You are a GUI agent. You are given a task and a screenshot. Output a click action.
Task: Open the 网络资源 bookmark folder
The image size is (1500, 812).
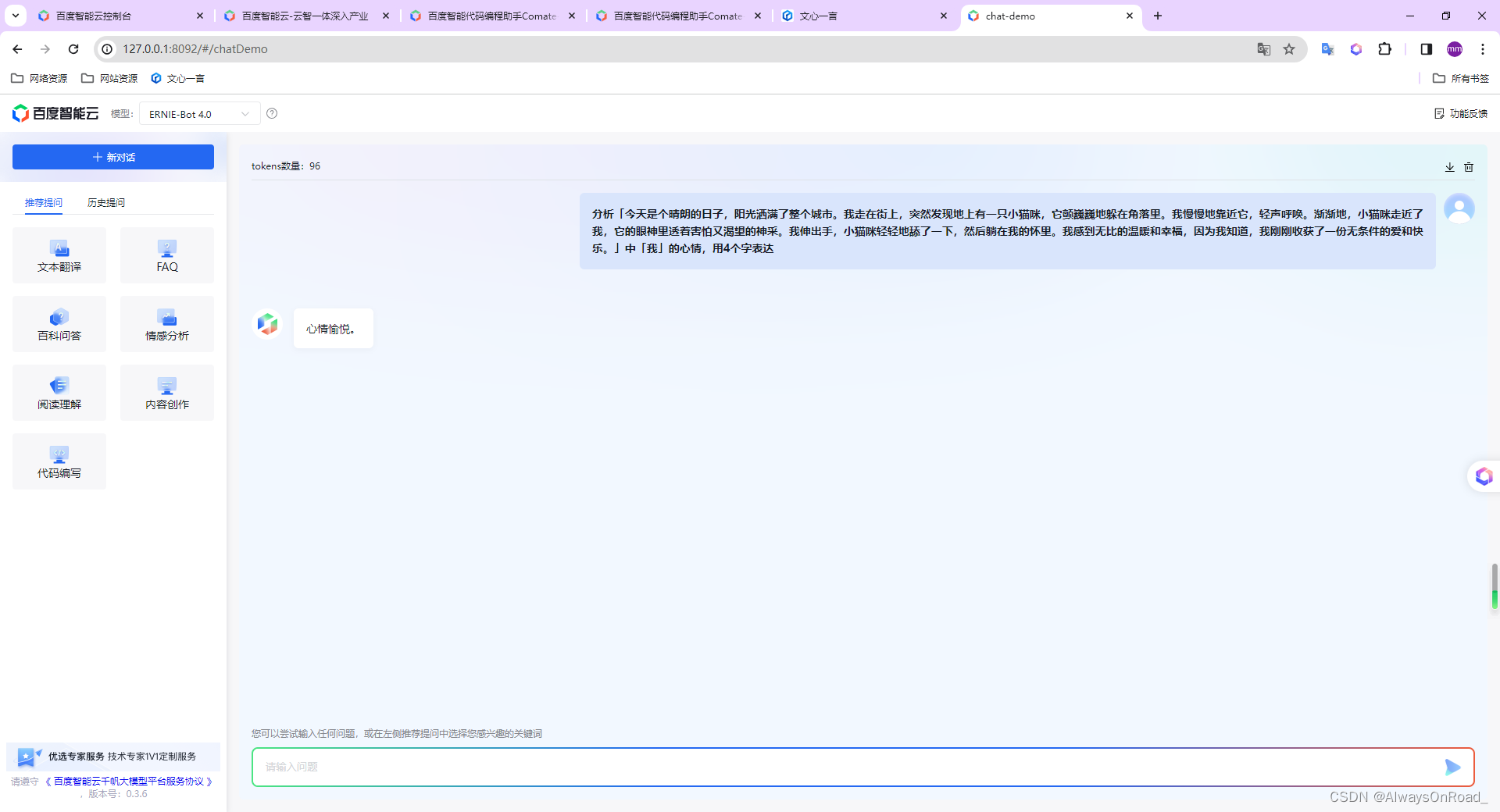[x=39, y=78]
